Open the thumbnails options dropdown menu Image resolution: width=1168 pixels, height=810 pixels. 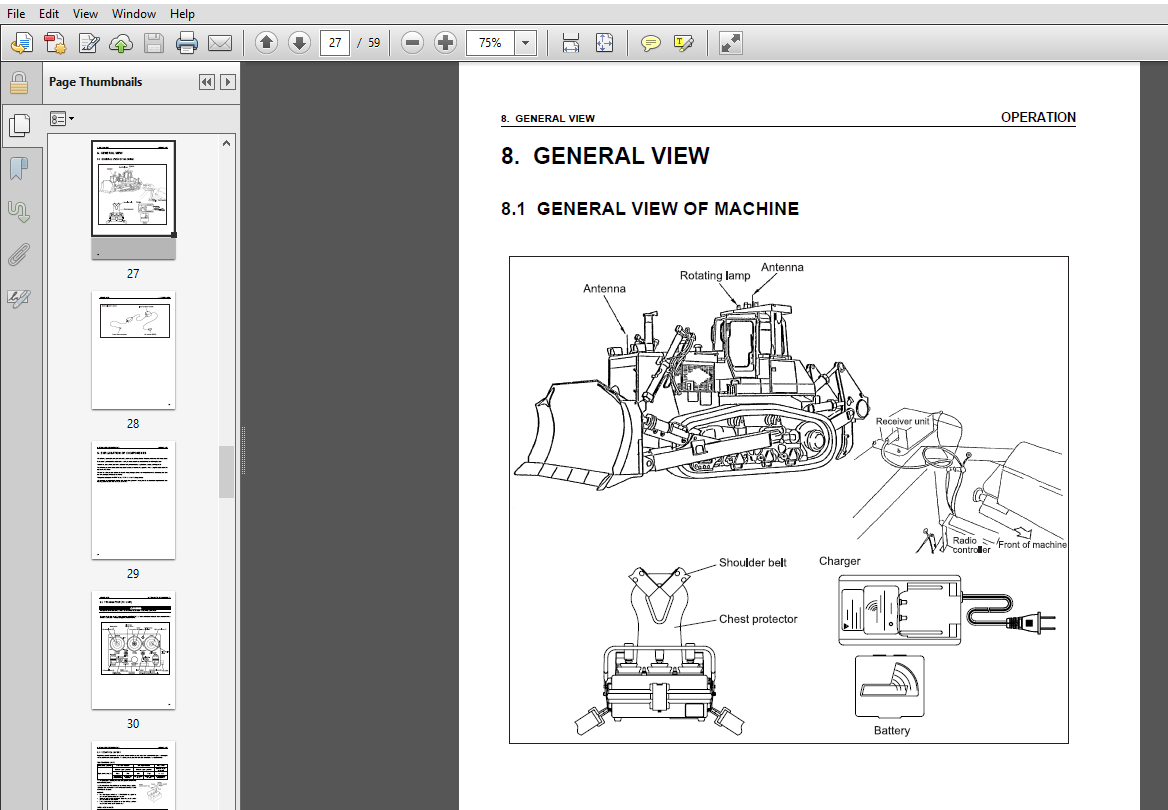61,118
